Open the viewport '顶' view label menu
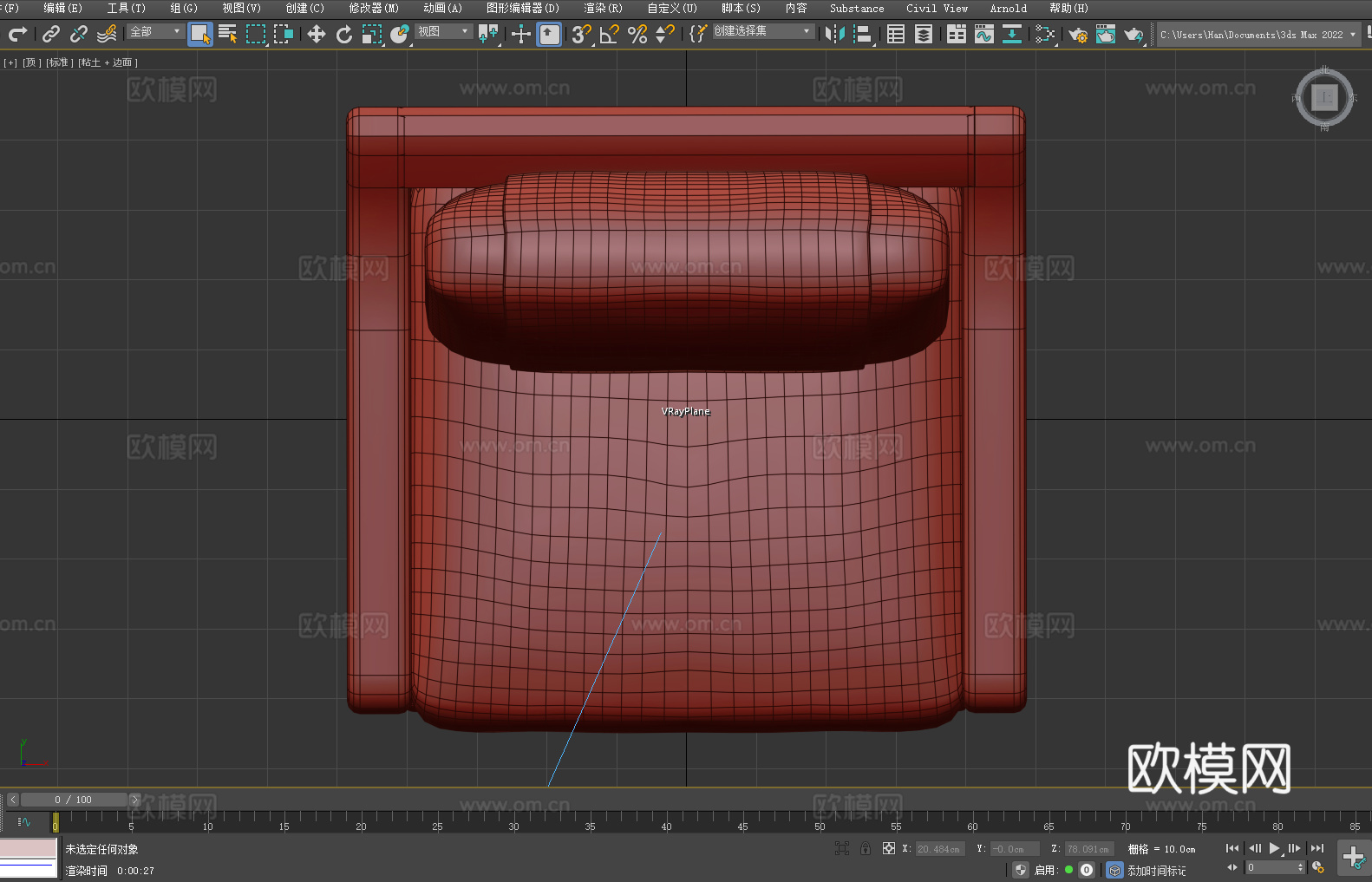This screenshot has width=1372, height=882. [31, 62]
